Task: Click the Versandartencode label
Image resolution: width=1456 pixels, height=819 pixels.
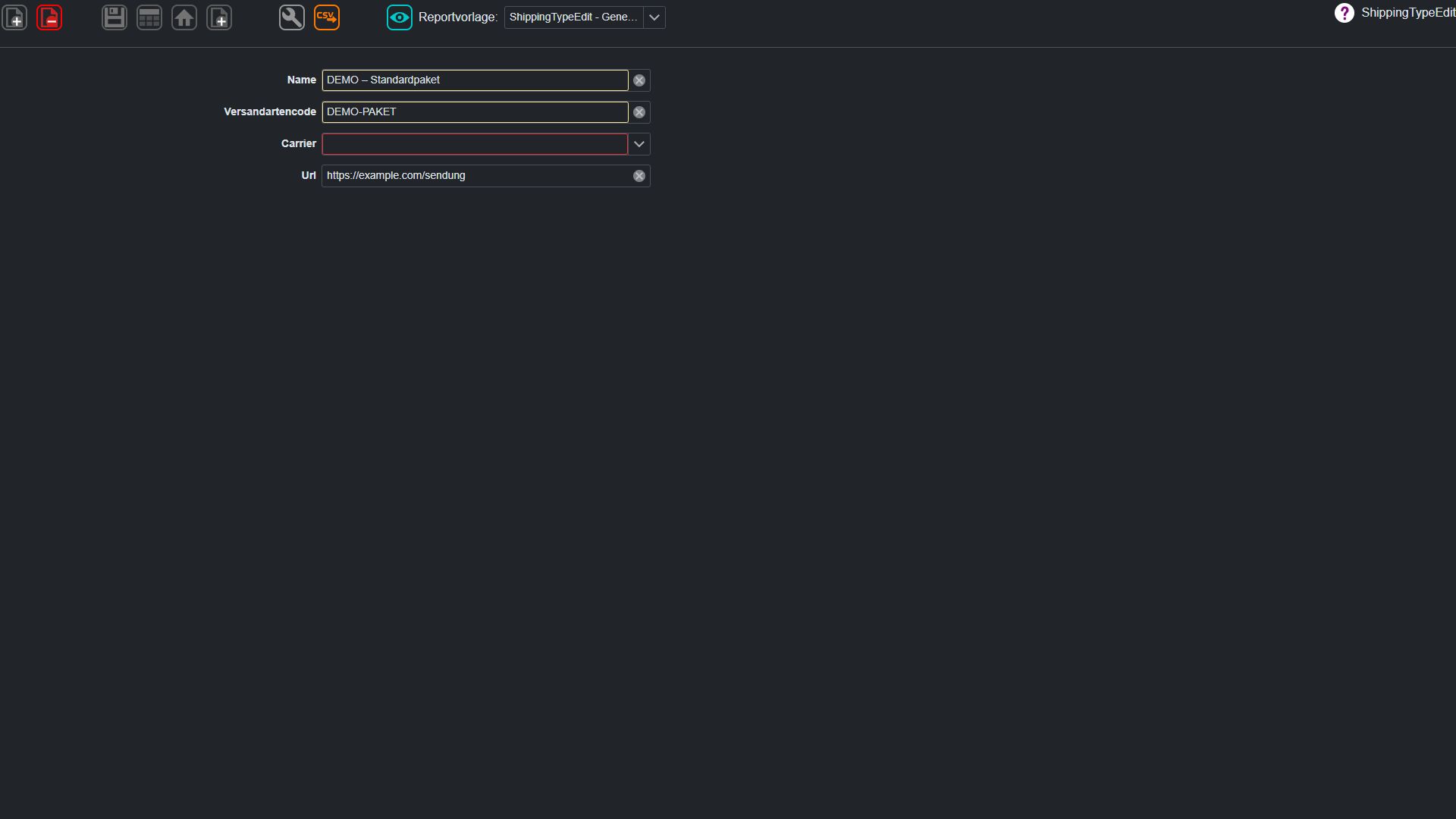Action: [270, 111]
